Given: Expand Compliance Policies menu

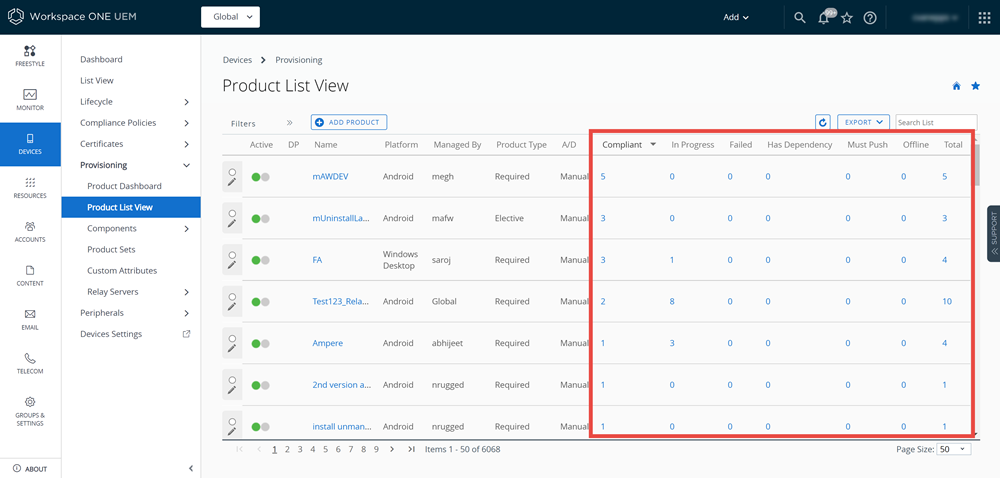Looking at the screenshot, I should (186, 123).
